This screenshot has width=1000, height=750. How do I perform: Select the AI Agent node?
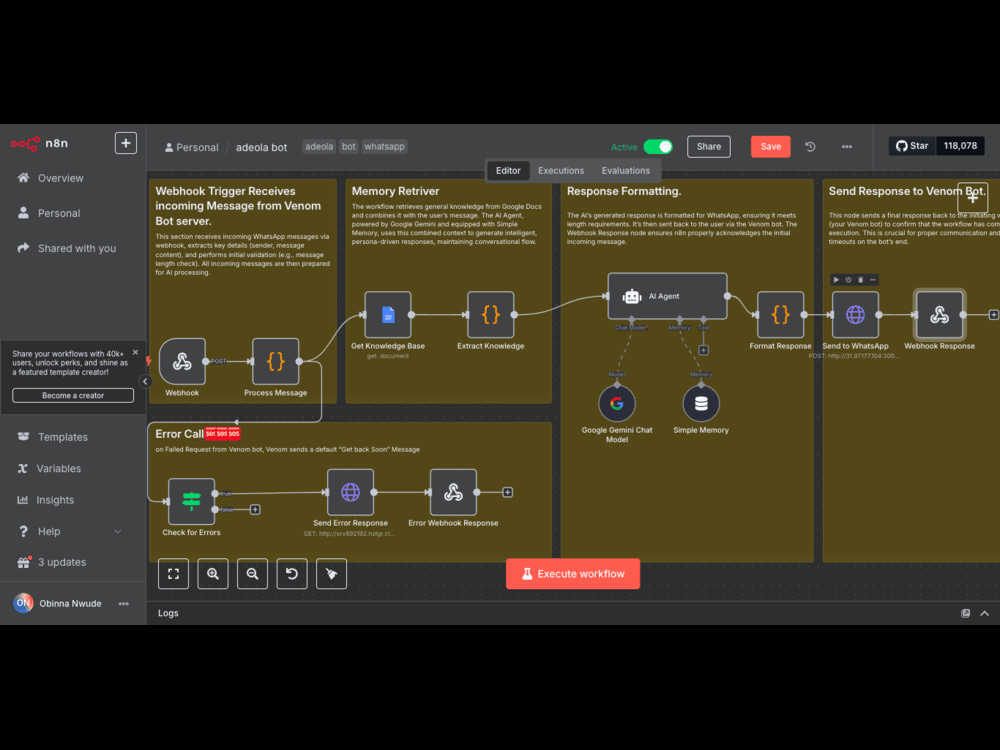click(x=667, y=296)
